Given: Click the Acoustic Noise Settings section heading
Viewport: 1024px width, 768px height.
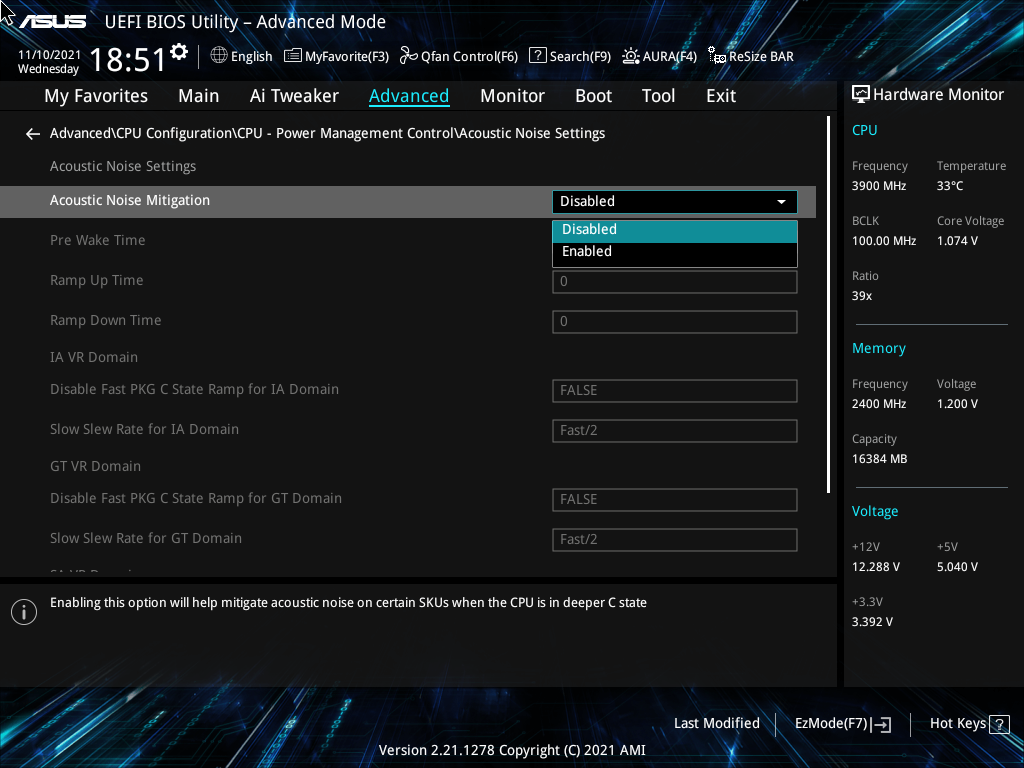Looking at the screenshot, I should click(123, 167).
